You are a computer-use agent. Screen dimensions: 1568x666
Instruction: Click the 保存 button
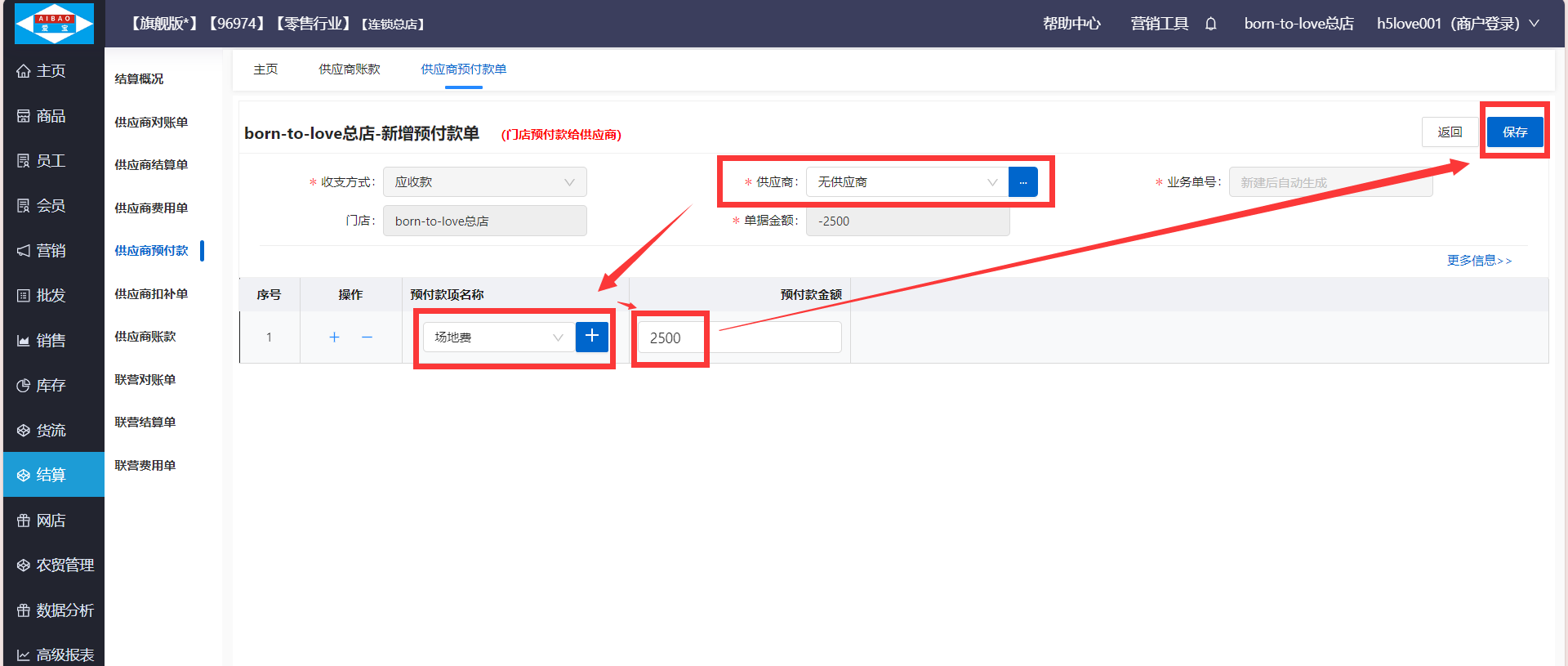pos(1514,132)
